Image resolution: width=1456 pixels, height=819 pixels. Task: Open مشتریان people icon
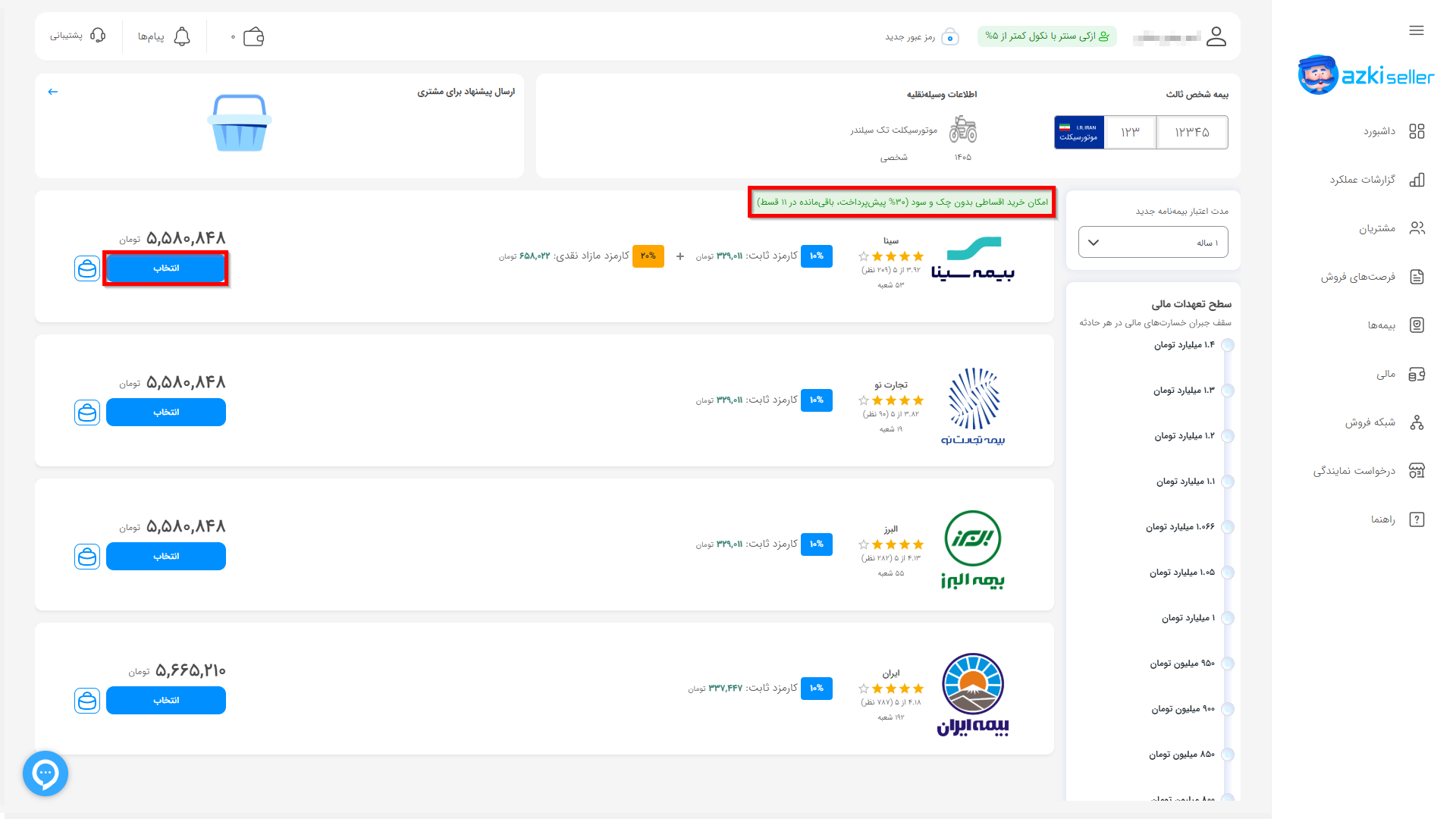[x=1417, y=228]
